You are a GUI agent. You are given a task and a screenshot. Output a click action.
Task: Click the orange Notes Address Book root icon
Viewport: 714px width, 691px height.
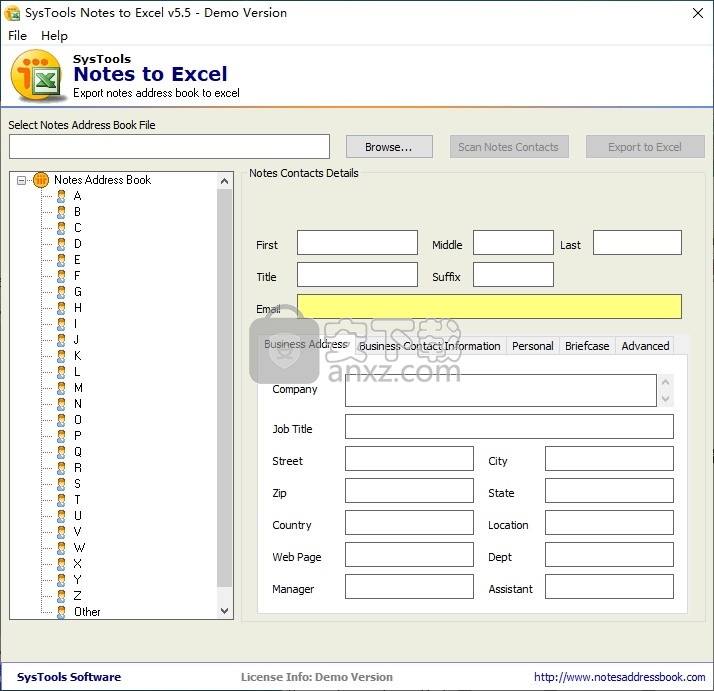click(41, 180)
